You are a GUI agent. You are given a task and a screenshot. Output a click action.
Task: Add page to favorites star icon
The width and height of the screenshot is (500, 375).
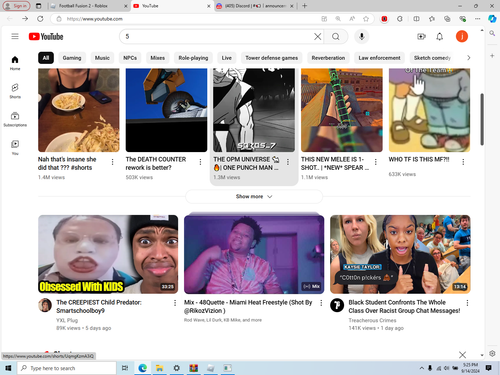366,19
